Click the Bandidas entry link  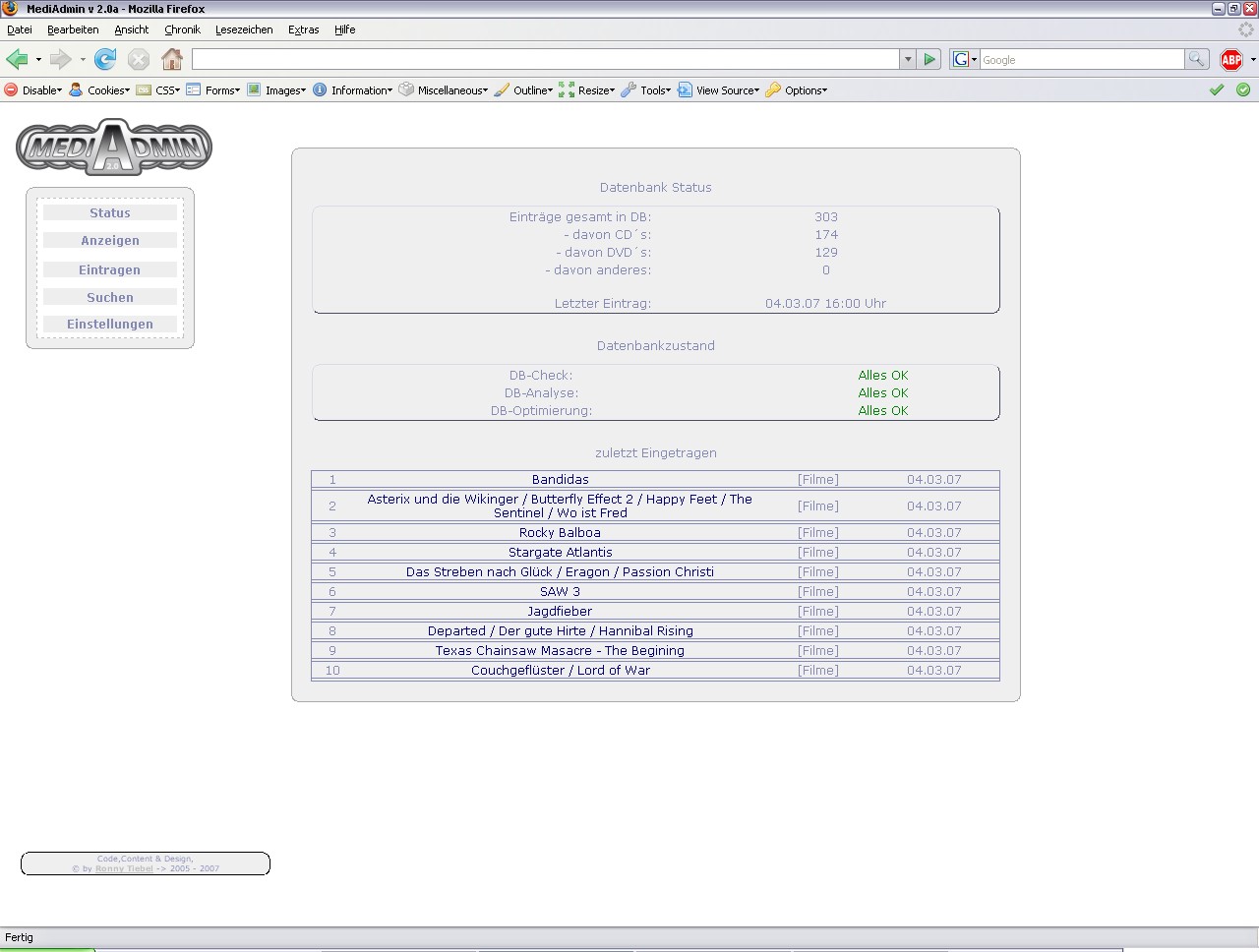tap(560, 480)
